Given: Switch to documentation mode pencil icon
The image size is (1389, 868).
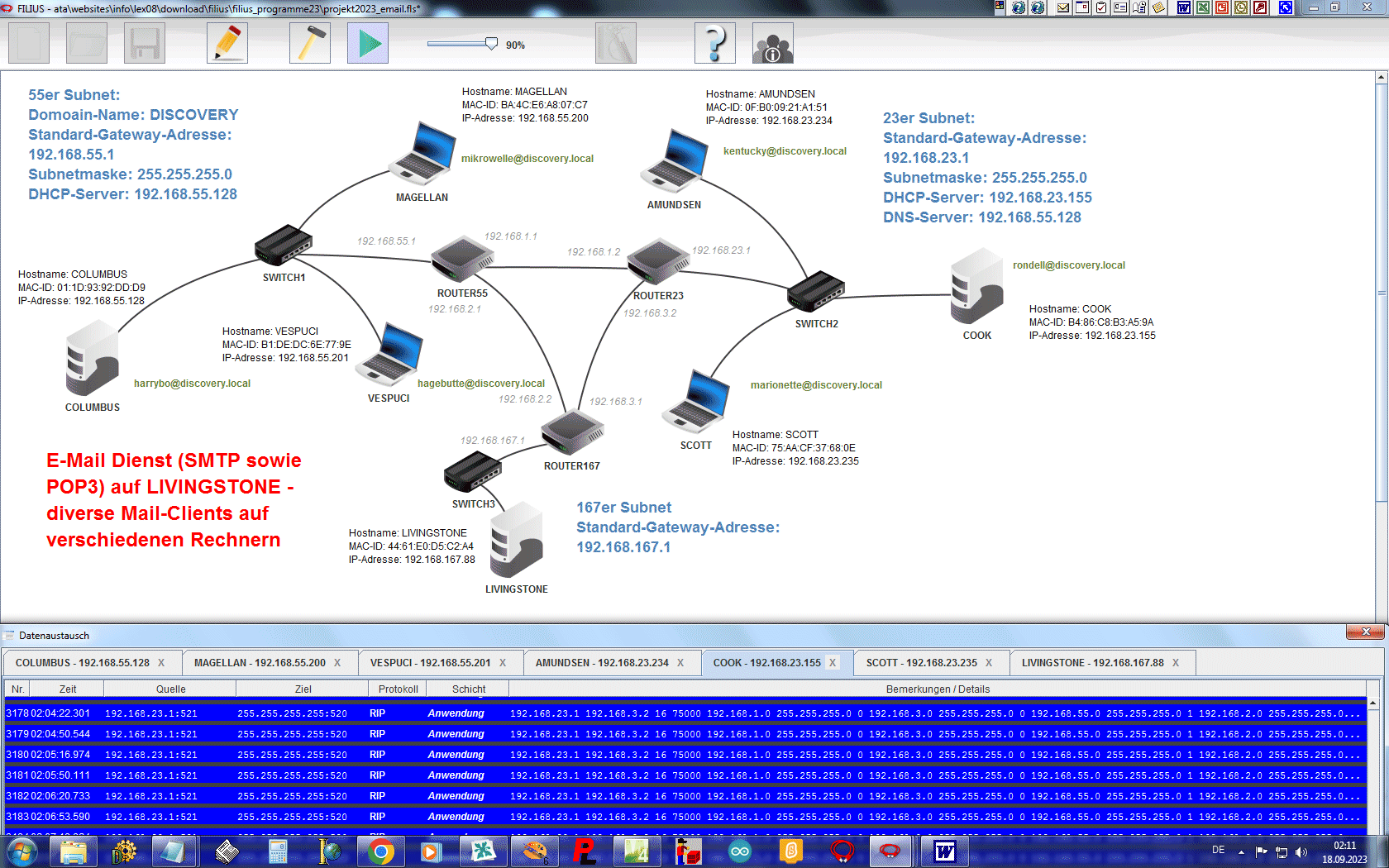Looking at the screenshot, I should click(x=227, y=43).
